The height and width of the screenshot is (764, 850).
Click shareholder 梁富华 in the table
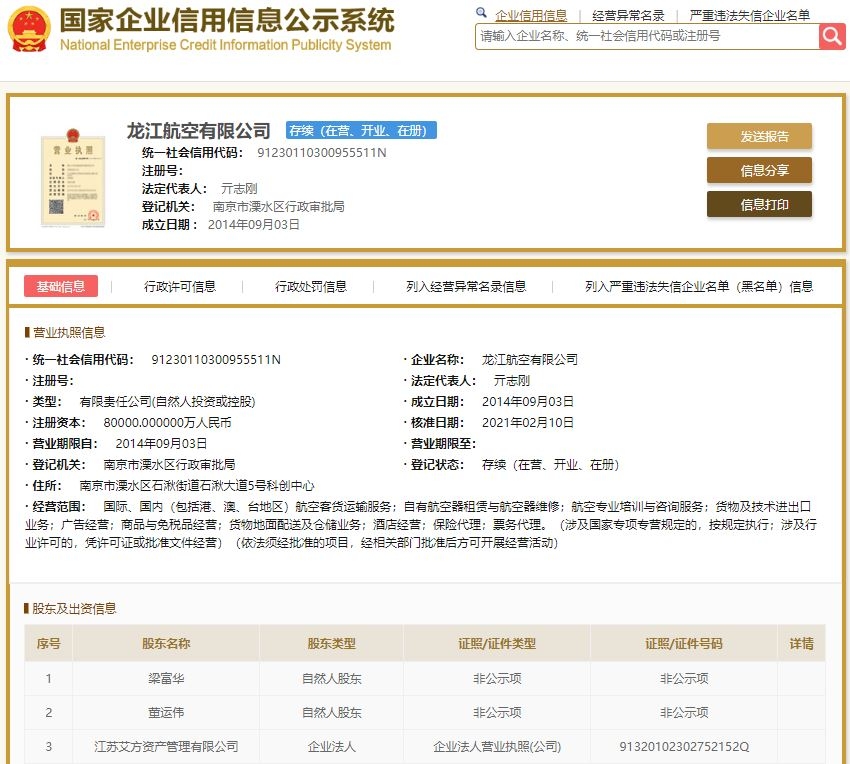coord(166,678)
